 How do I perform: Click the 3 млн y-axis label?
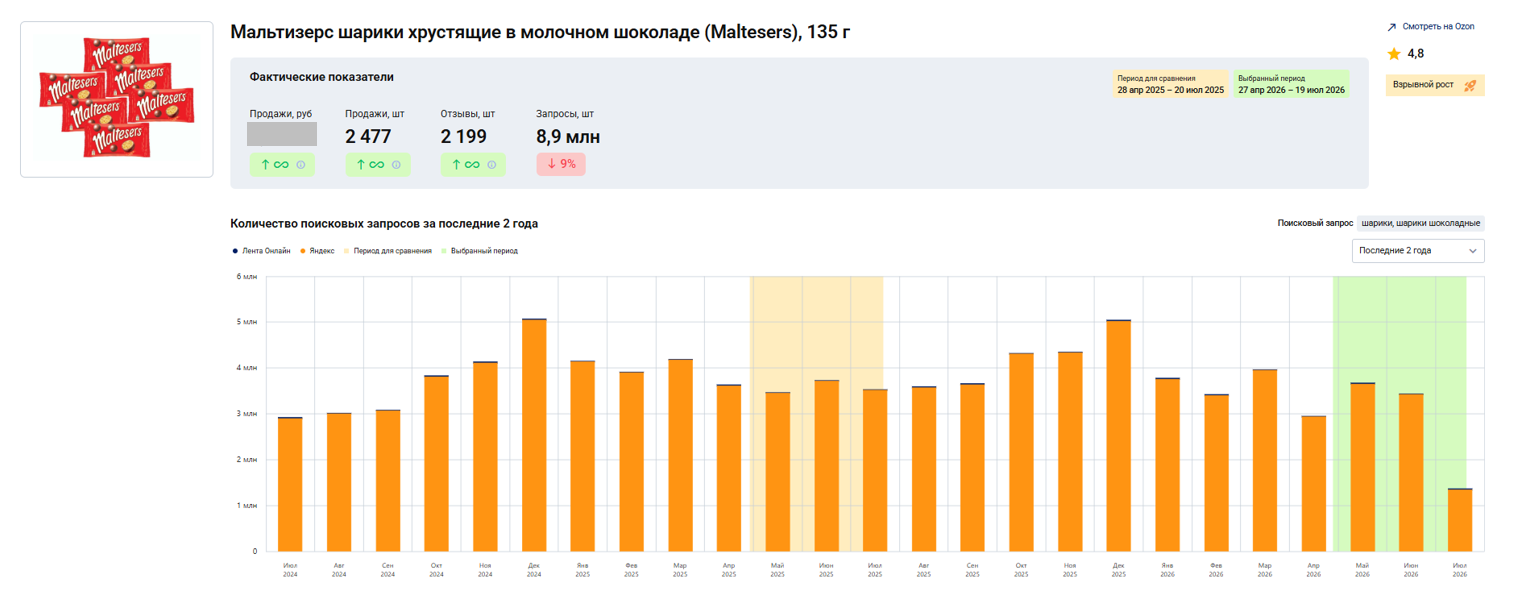point(247,413)
